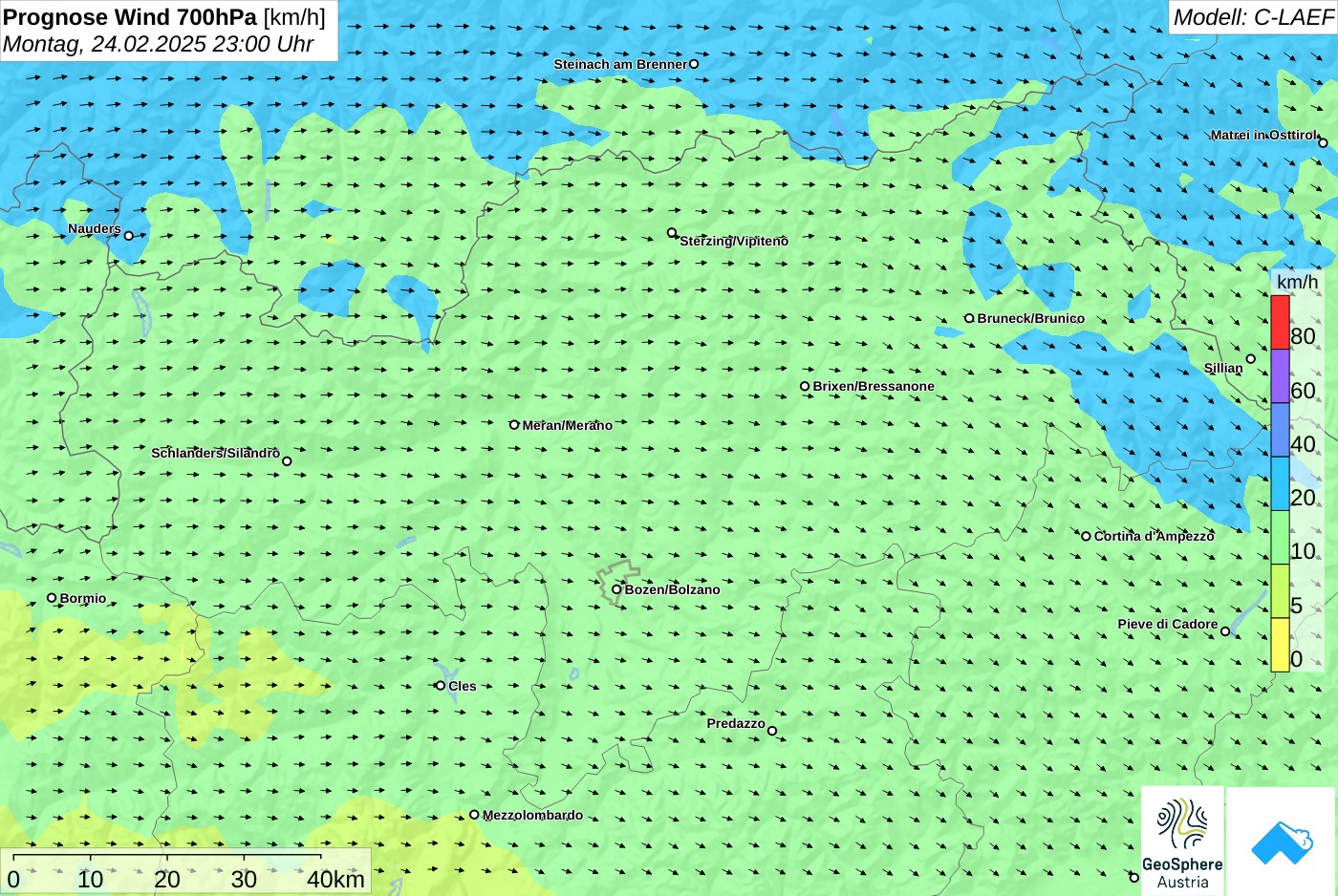Screen dimensions: 1338x896
Task: Pick the Sterzing/Vipiteno map marker
Action: (x=672, y=232)
